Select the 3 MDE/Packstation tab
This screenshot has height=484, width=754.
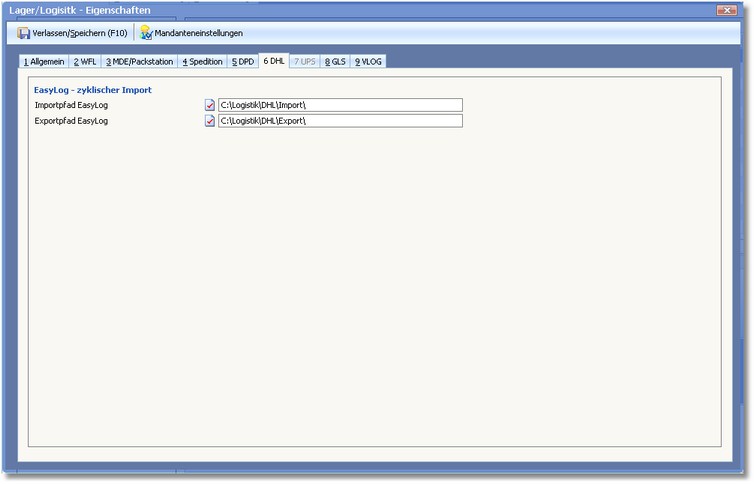[139, 61]
